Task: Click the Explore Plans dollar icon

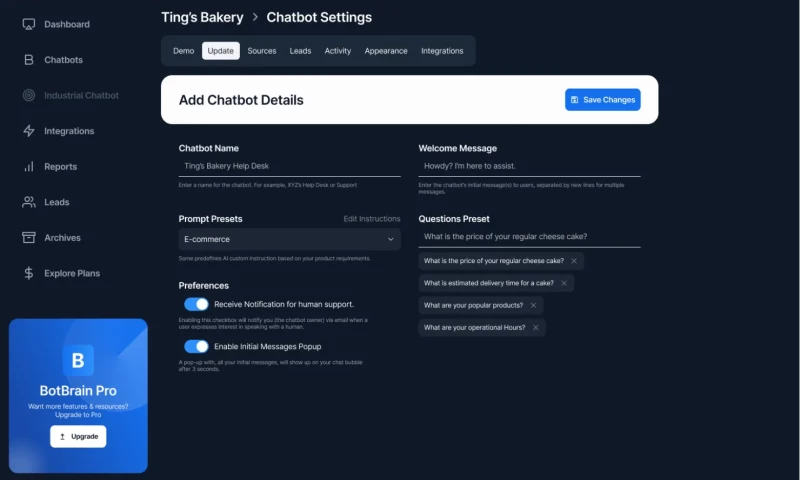Action: pos(29,273)
